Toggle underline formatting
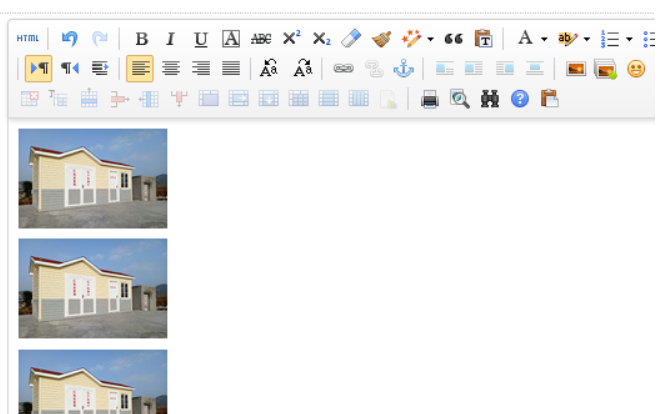Viewport: 663px width, 414px height. 200,39
